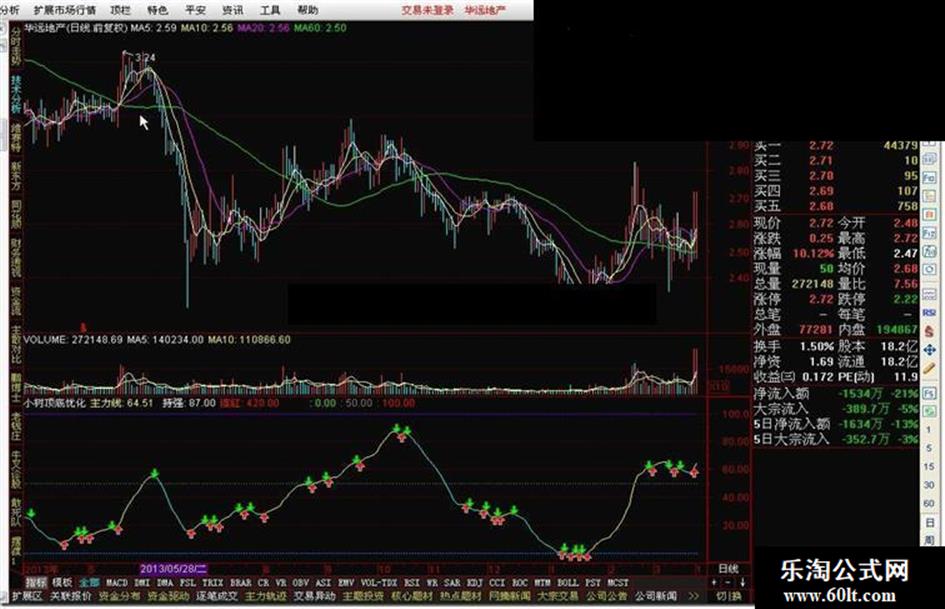The image size is (945, 609).
Task: Click the red 日 square toolbar icon
Action: point(929,213)
